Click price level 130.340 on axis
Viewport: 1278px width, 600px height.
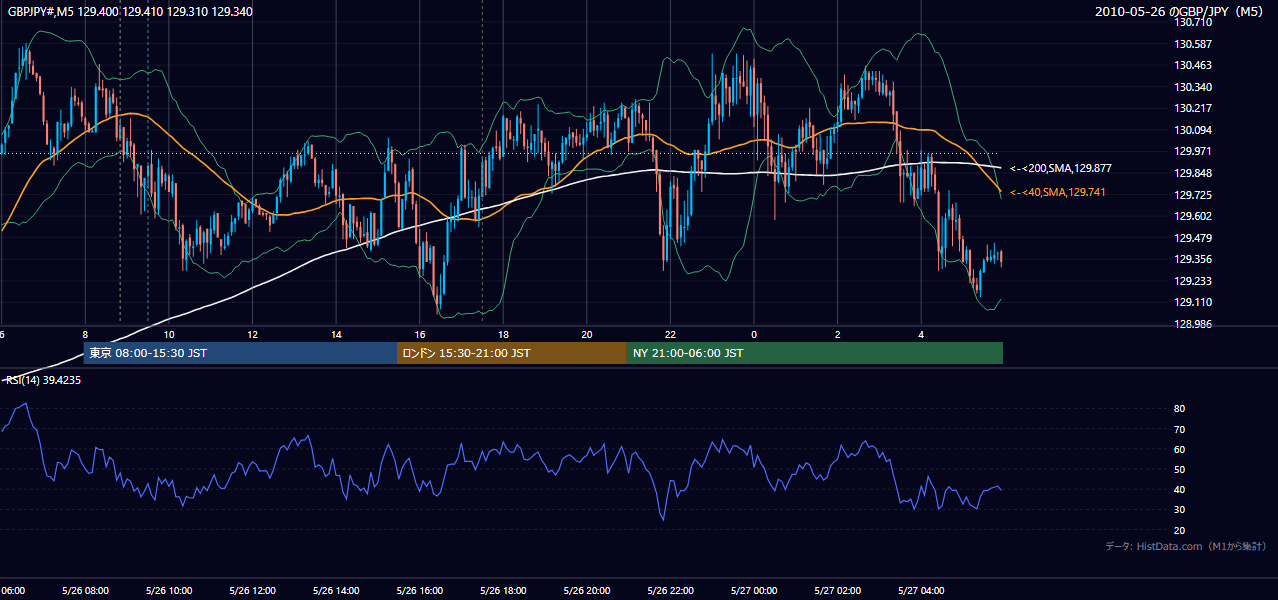point(1192,87)
